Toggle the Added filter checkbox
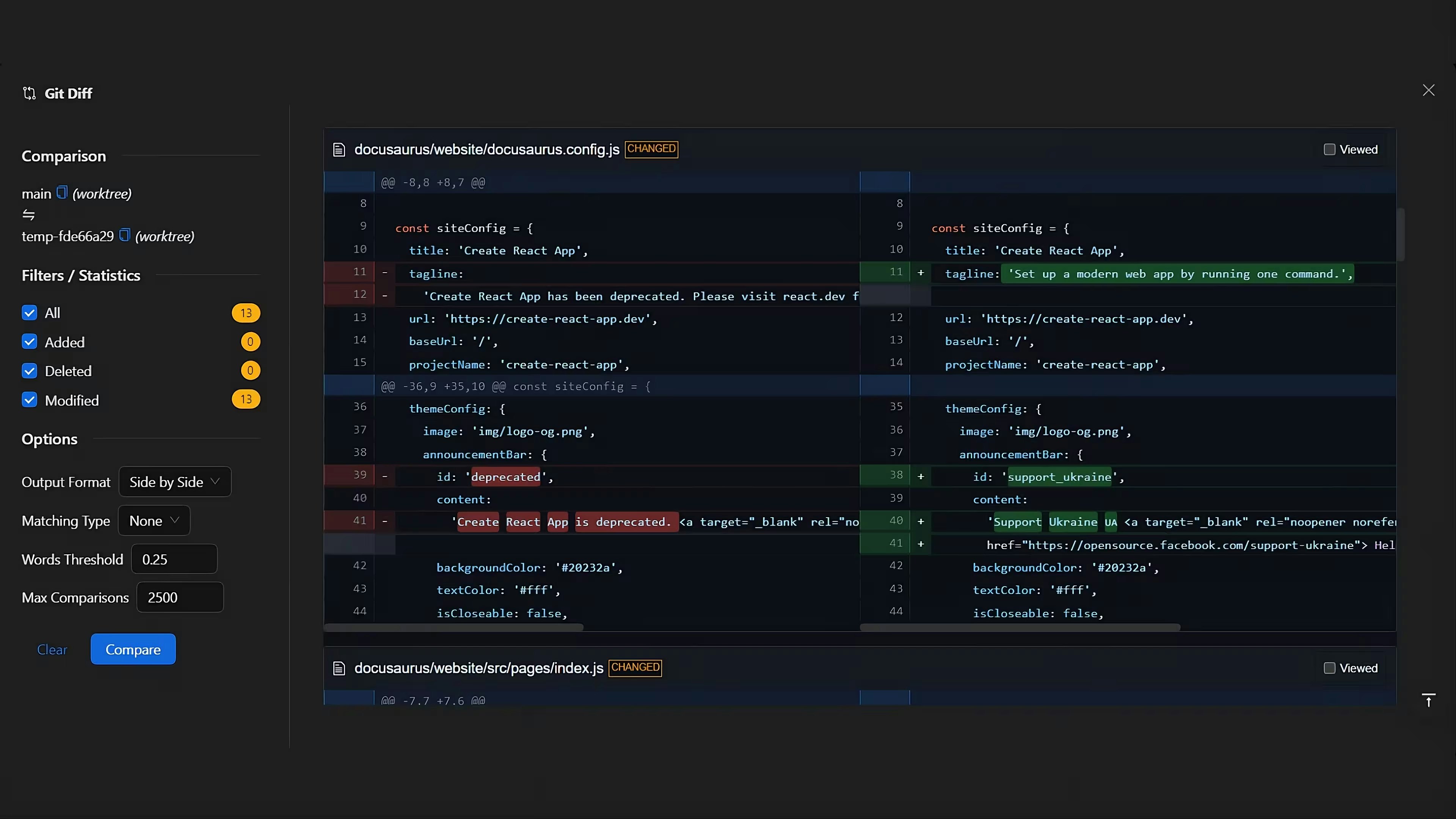Image resolution: width=1456 pixels, height=819 pixels. [x=30, y=342]
